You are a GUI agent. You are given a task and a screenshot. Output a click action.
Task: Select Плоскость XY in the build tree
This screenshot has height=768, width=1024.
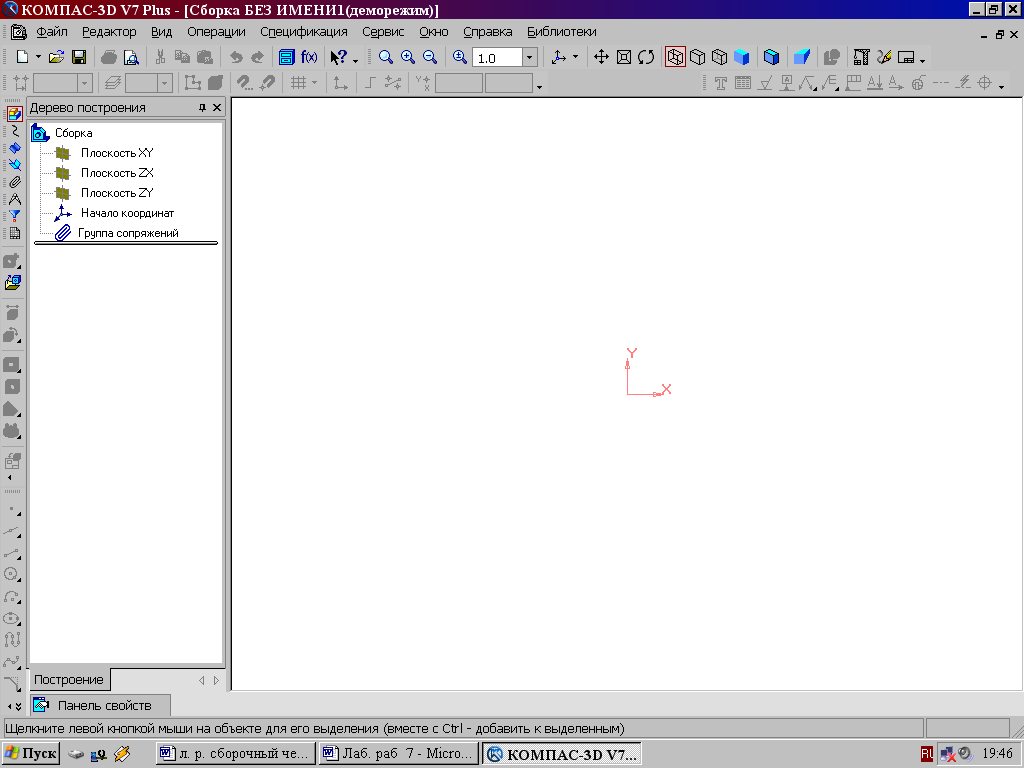[x=117, y=153]
